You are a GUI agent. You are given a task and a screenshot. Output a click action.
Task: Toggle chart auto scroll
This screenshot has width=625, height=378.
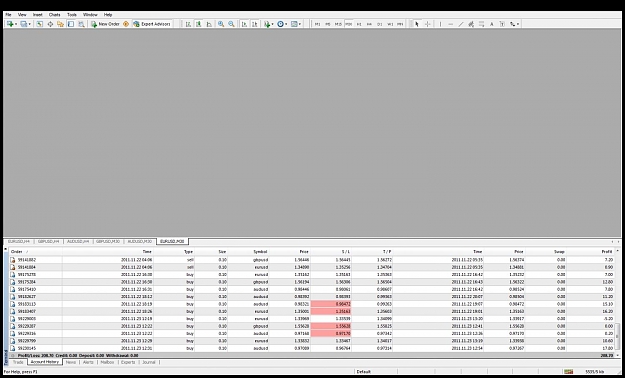tap(244, 24)
